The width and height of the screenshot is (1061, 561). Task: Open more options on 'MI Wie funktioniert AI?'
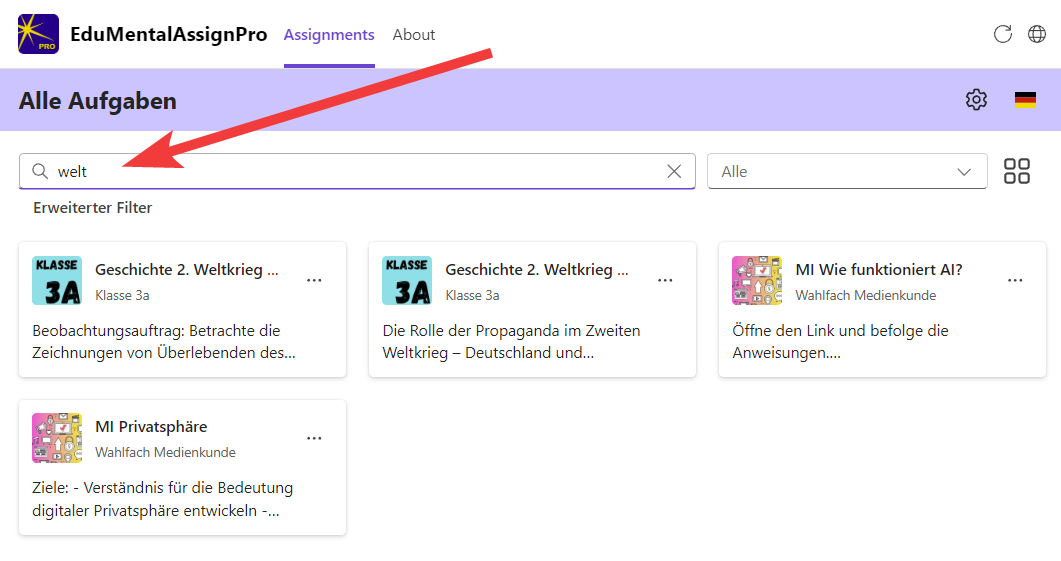coord(1015,280)
